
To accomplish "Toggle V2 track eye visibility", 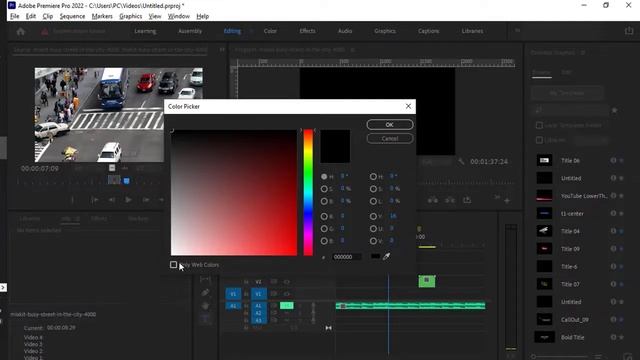I will [287, 282].
